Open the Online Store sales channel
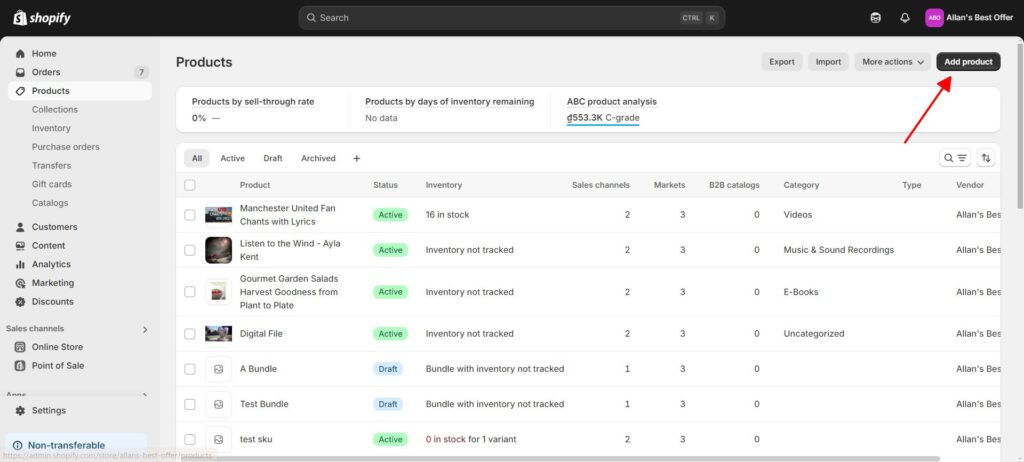This screenshot has height=462, width=1024. point(57,347)
